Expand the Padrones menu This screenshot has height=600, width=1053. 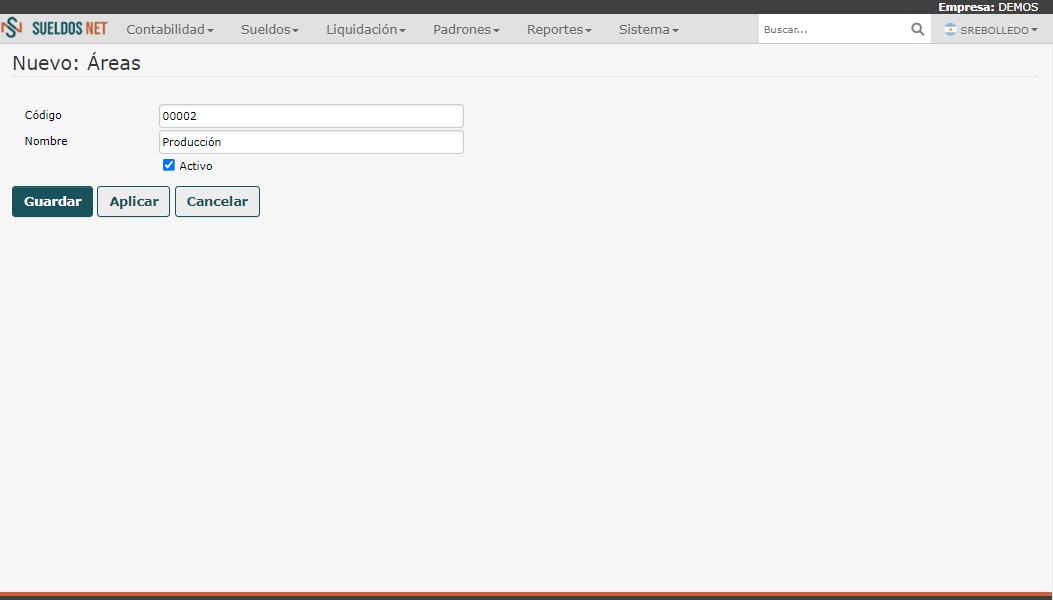[x=466, y=30]
